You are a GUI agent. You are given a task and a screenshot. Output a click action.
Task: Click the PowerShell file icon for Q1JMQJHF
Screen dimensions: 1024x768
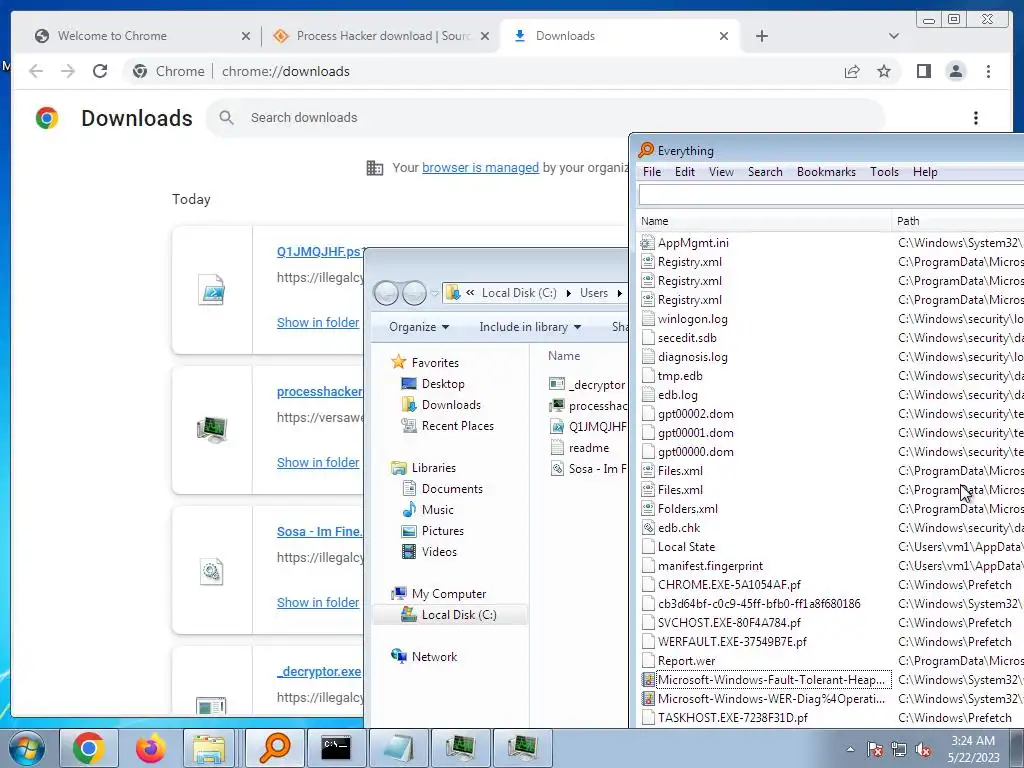coord(211,289)
